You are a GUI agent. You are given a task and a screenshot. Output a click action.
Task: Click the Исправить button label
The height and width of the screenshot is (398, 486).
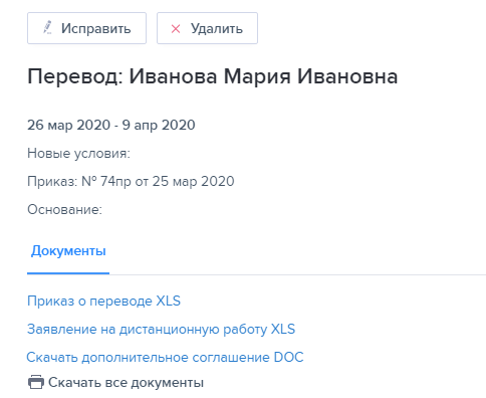(x=96, y=29)
